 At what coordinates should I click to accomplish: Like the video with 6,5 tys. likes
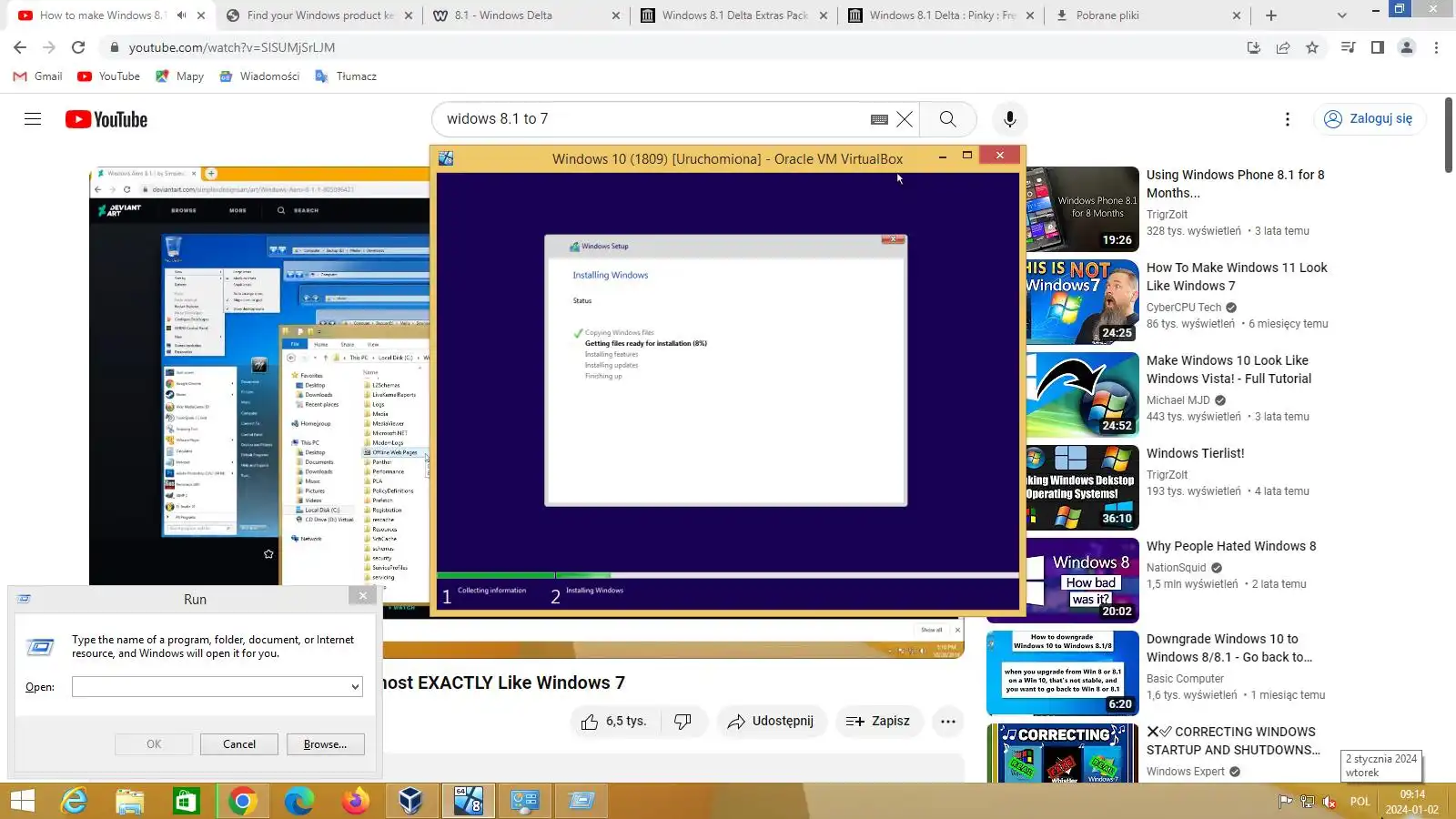click(x=613, y=722)
